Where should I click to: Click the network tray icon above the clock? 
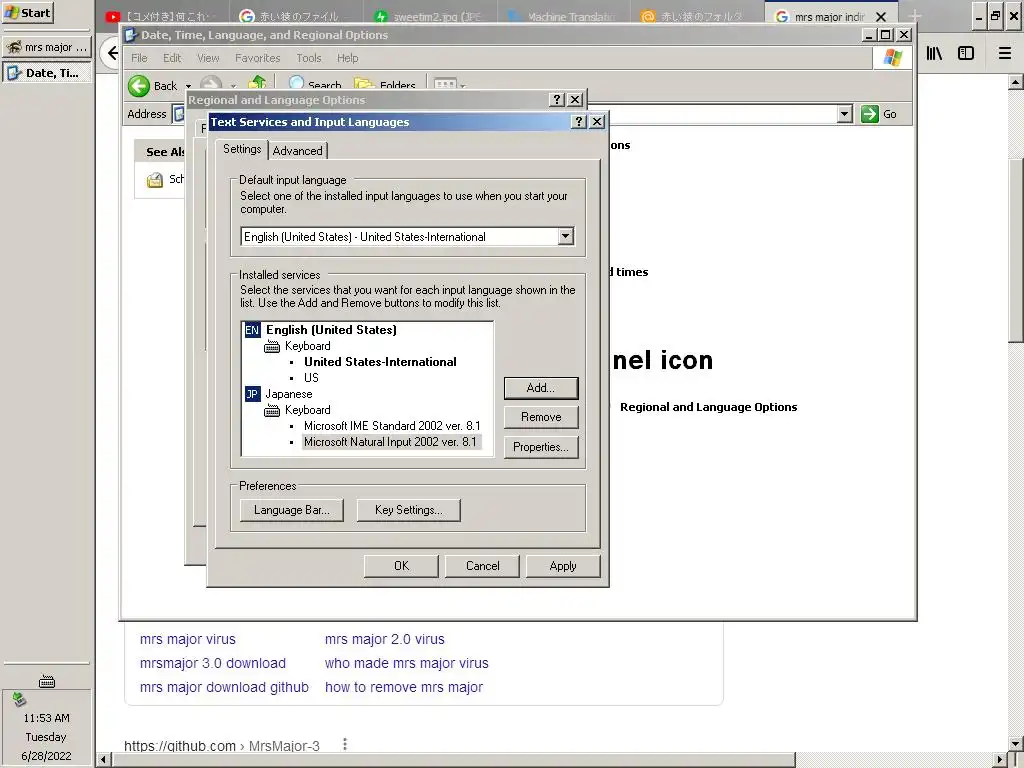click(x=19, y=699)
